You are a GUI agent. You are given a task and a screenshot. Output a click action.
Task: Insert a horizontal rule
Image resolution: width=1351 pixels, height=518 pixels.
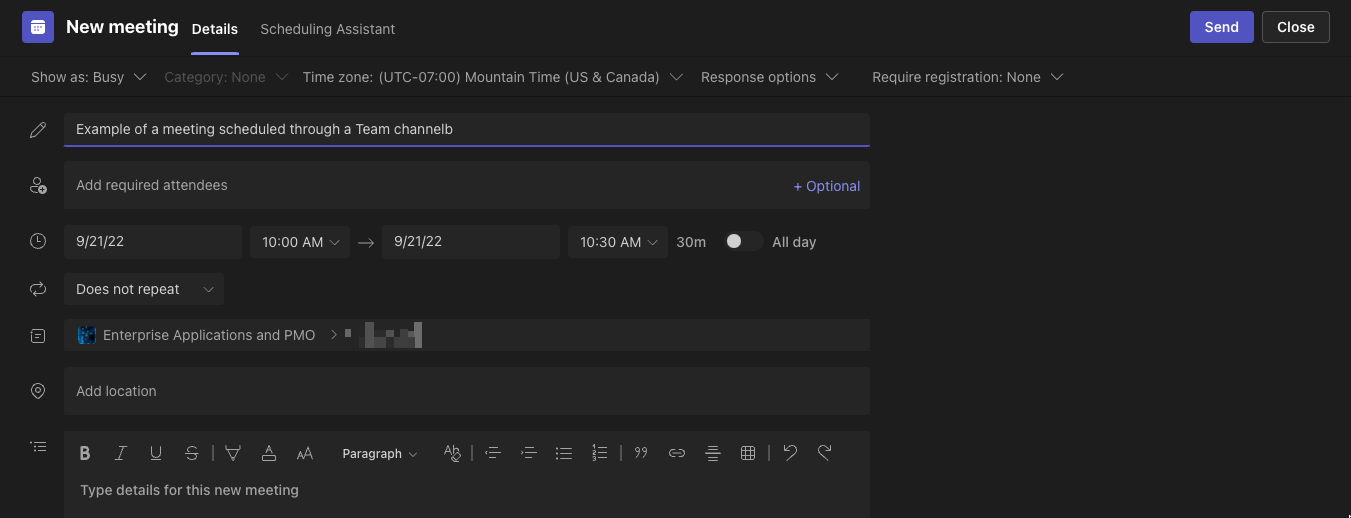712,453
